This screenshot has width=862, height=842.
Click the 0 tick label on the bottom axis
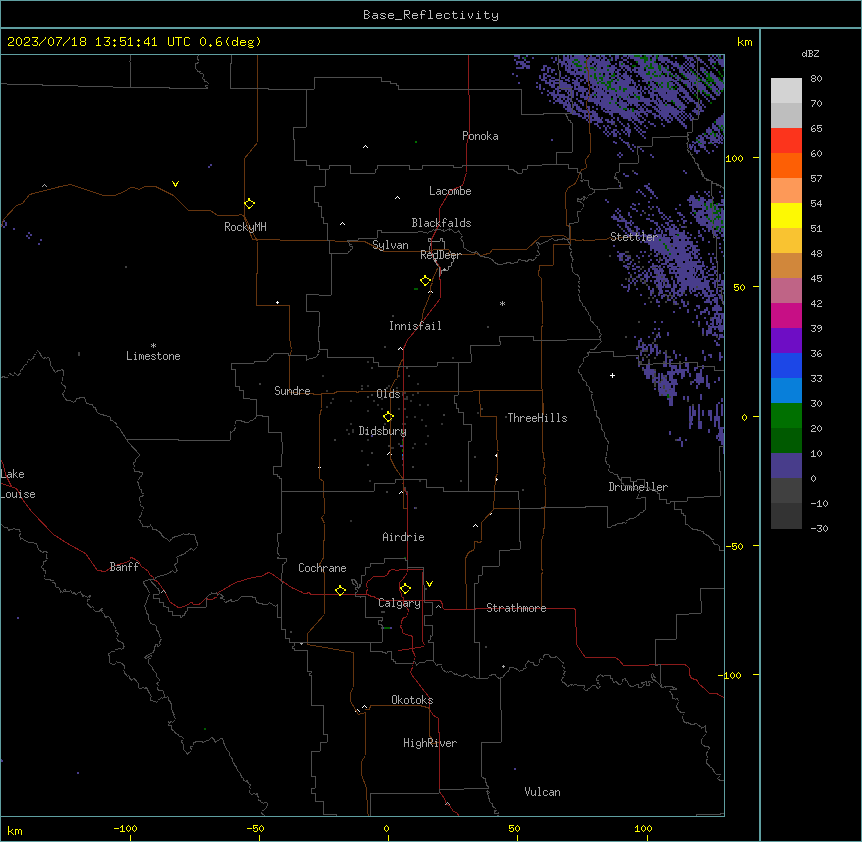tap(386, 829)
